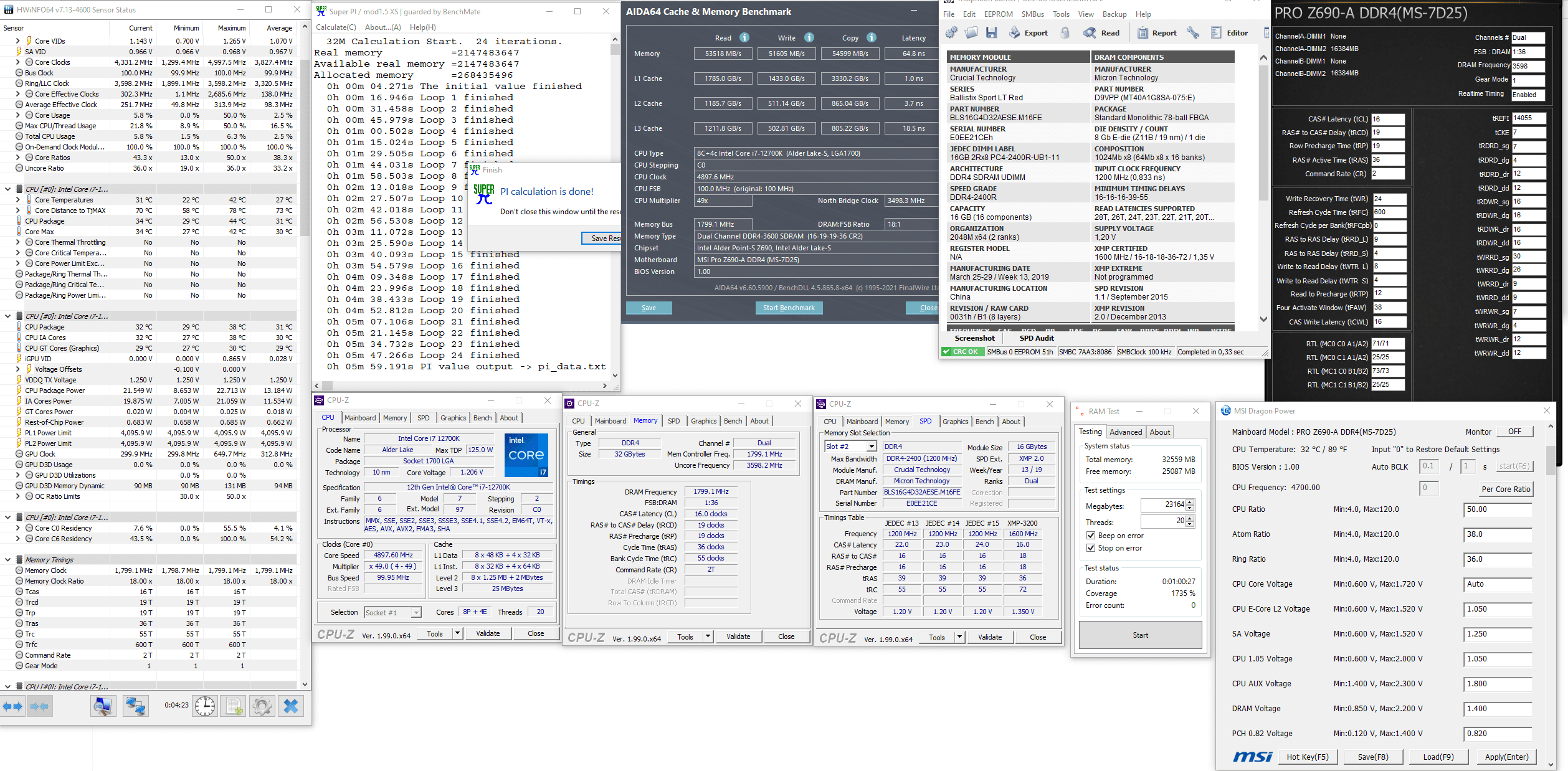1568x771 pixels.
Task: Click SPD Audit tab in Thaiphoon Burner
Action: pyautogui.click(x=1037, y=338)
